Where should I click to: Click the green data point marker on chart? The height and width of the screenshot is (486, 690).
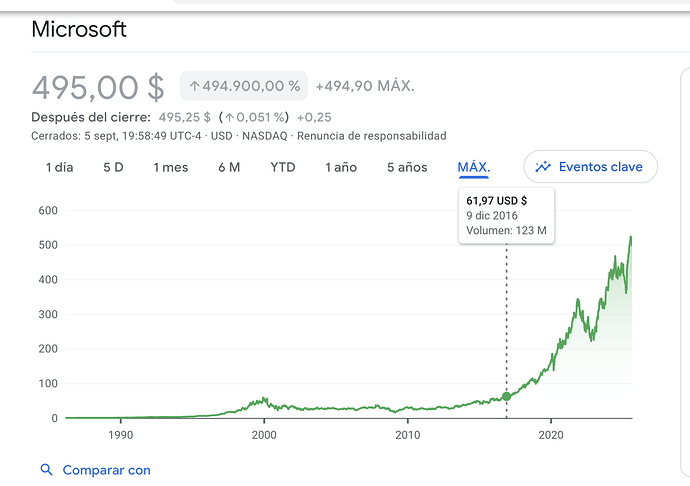pos(506,397)
